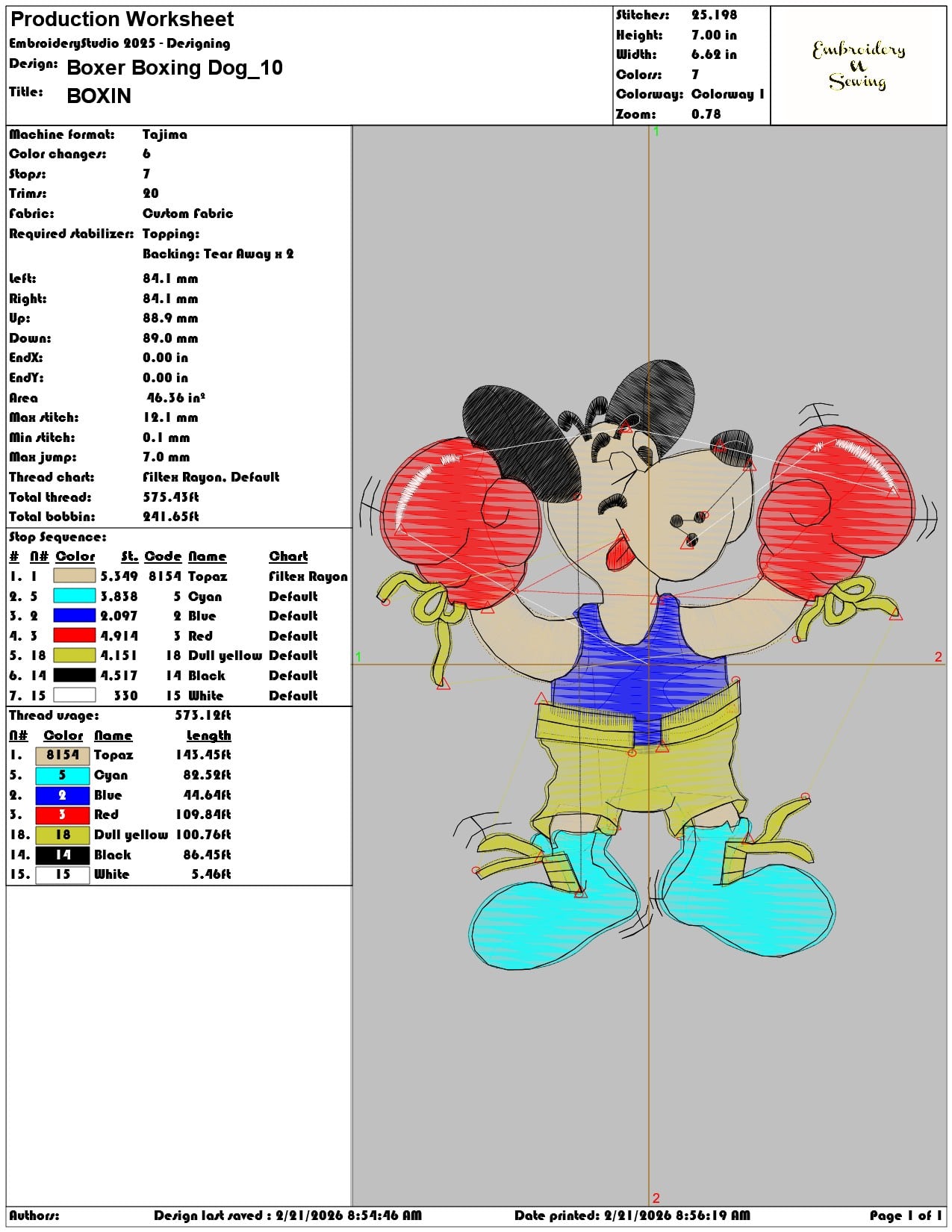Click the zoom value 0.78
This screenshot has height=1232, width=952.
coord(706,114)
